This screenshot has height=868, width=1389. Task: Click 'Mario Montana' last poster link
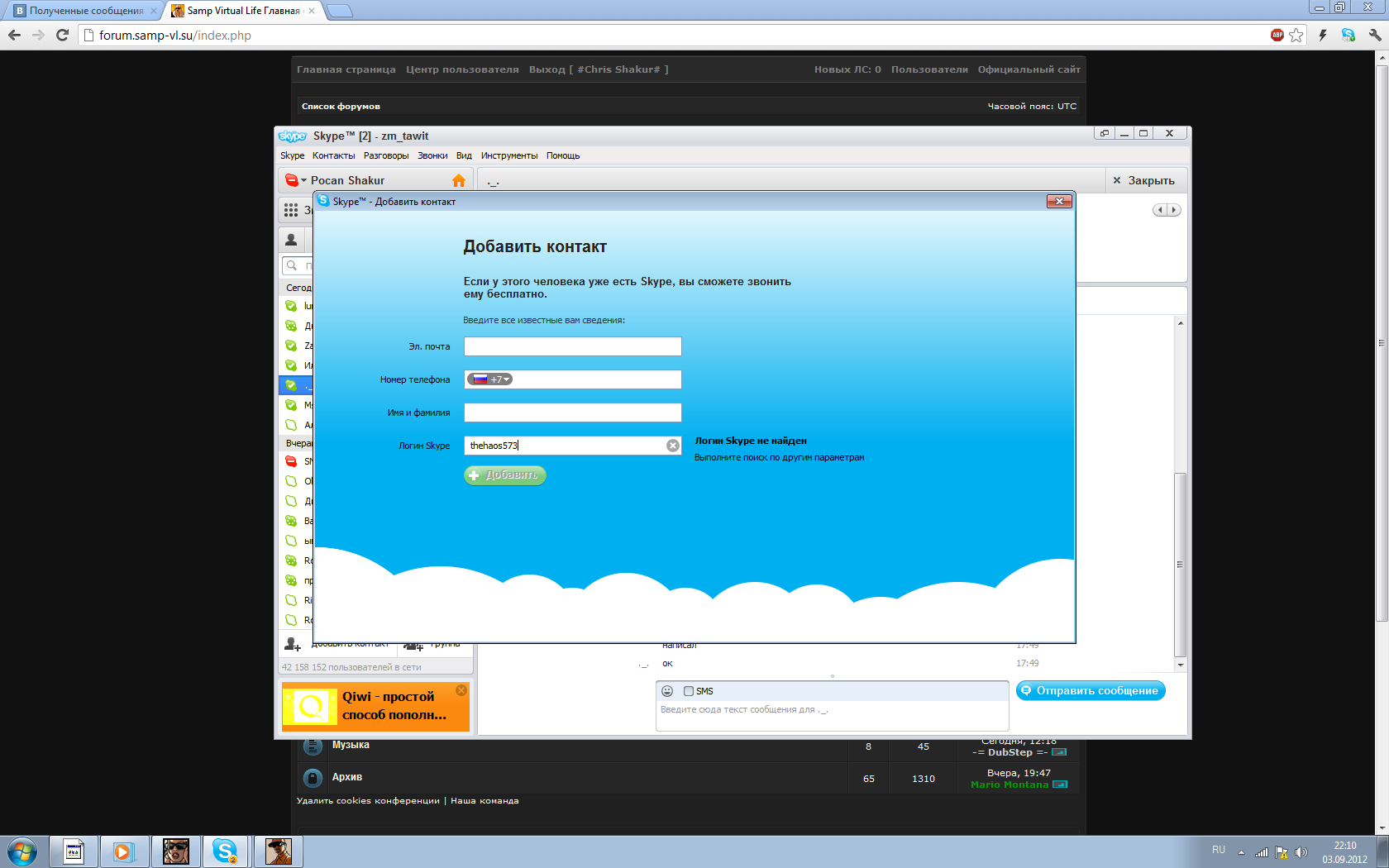point(1010,785)
